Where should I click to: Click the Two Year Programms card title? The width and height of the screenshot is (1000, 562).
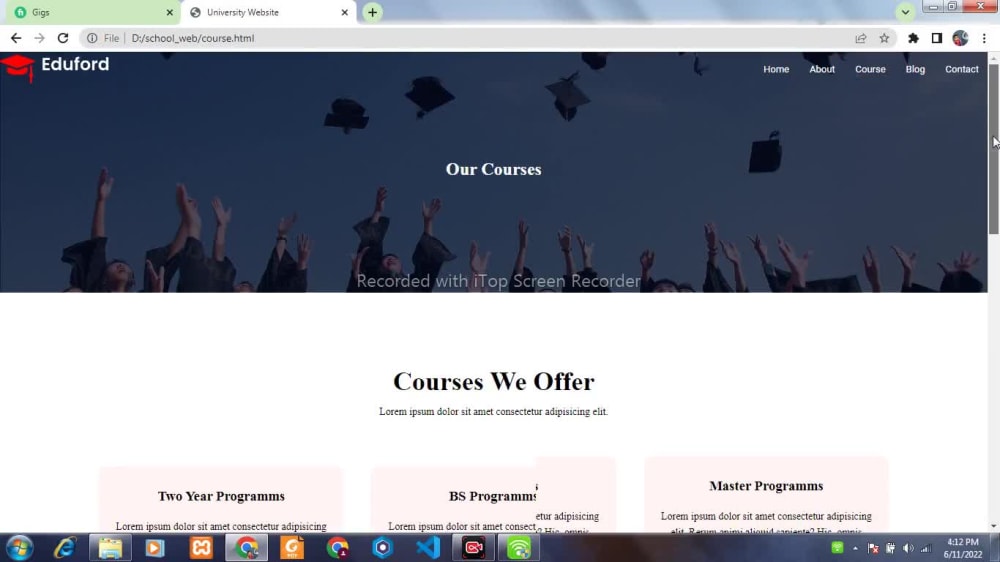221,496
